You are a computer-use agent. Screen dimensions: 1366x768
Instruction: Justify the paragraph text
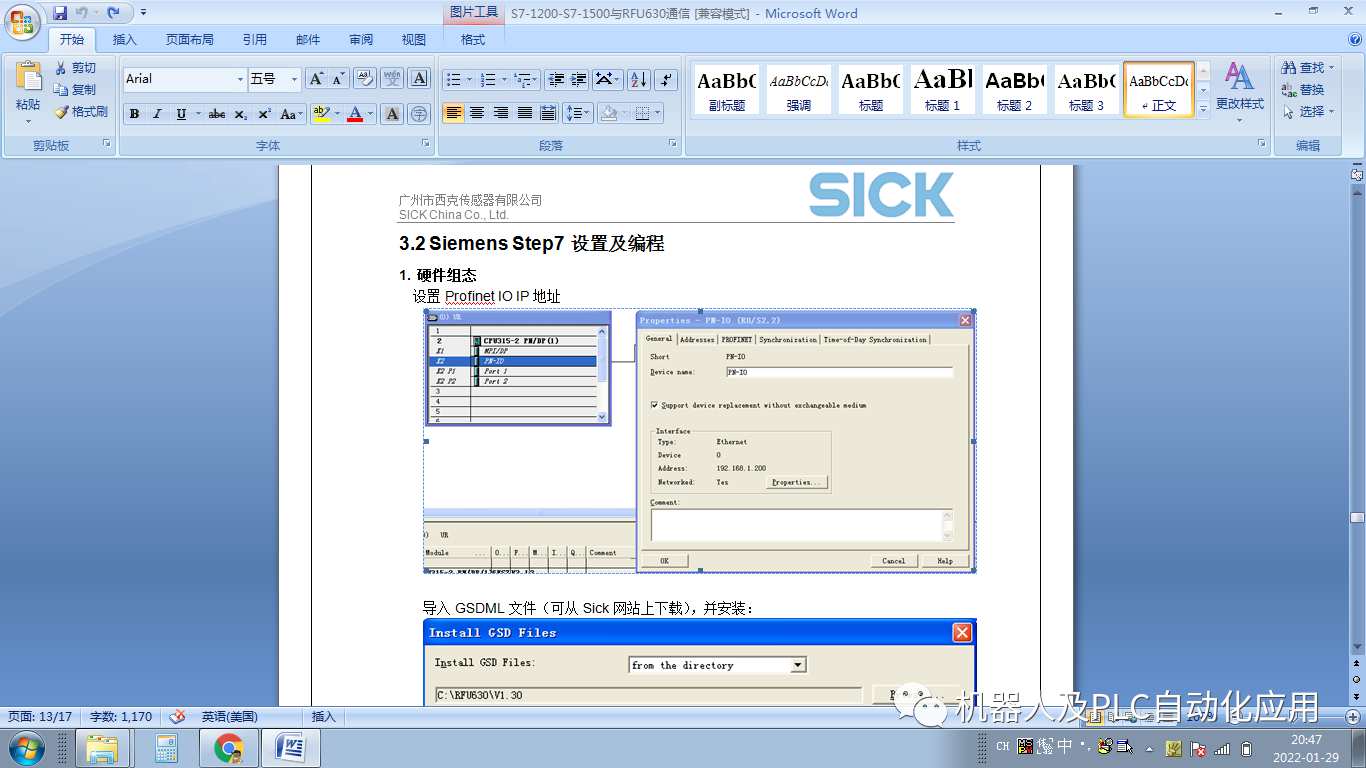click(524, 113)
